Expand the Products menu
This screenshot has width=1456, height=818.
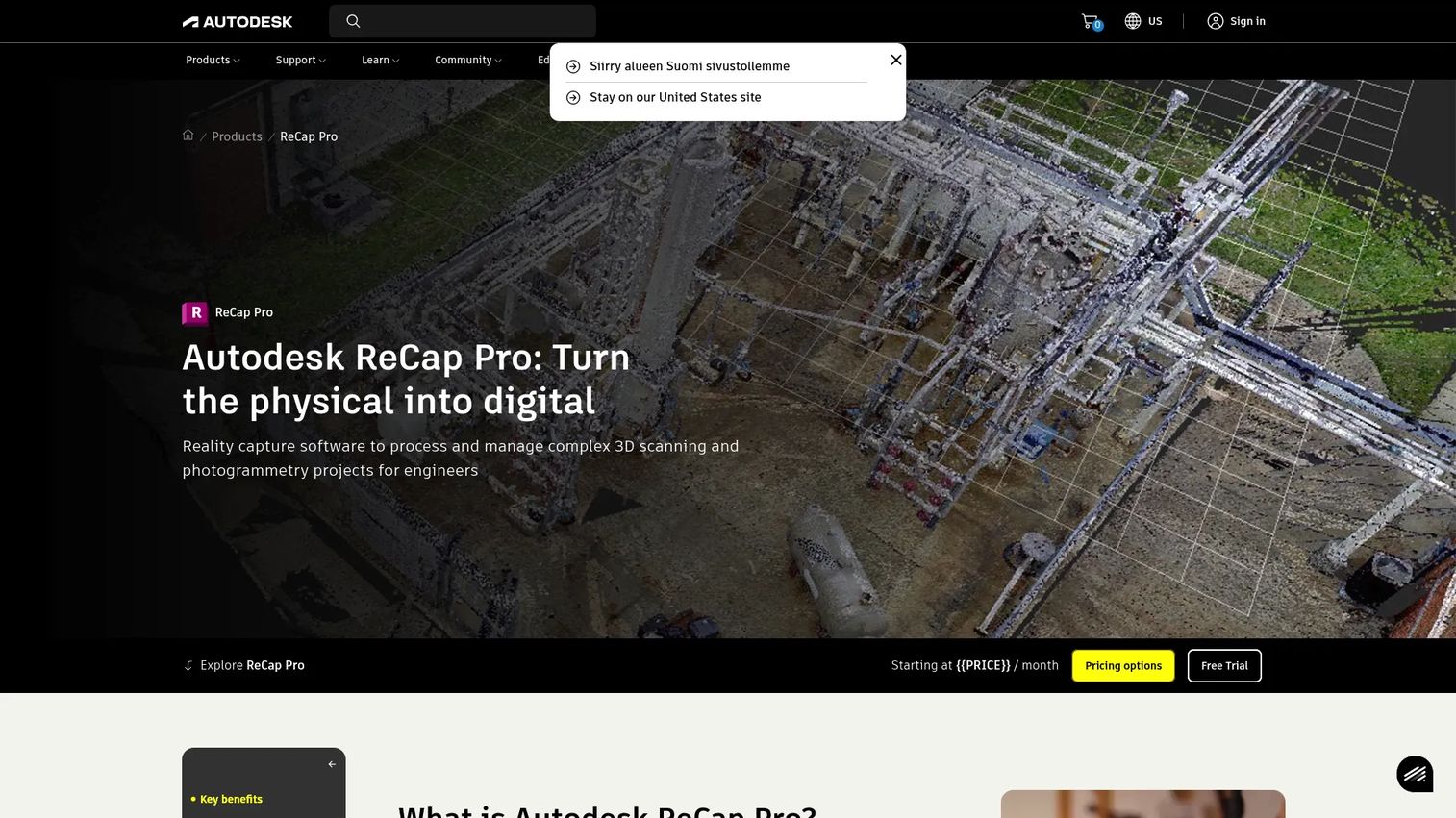pos(213,60)
